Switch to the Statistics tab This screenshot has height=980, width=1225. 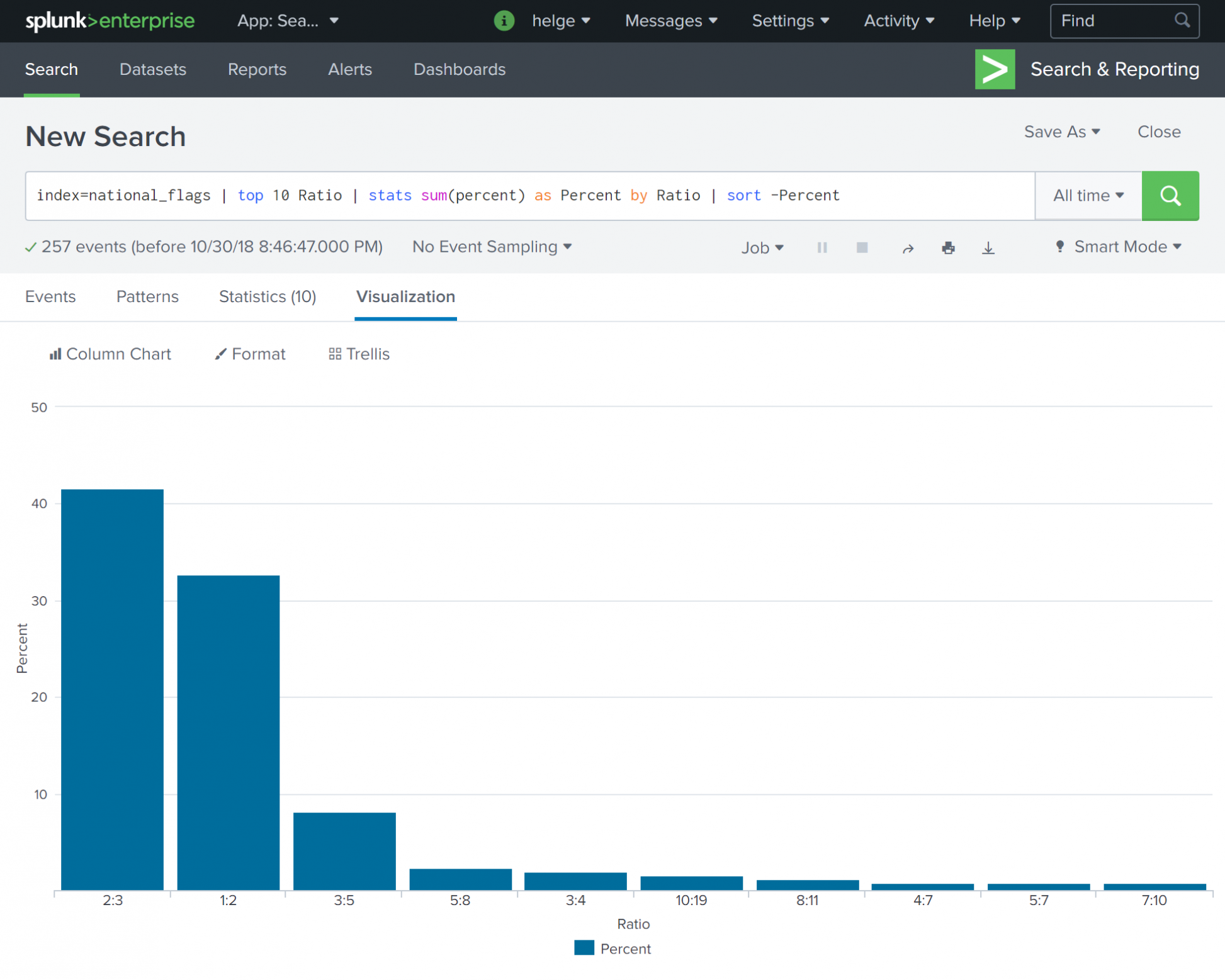[267, 297]
